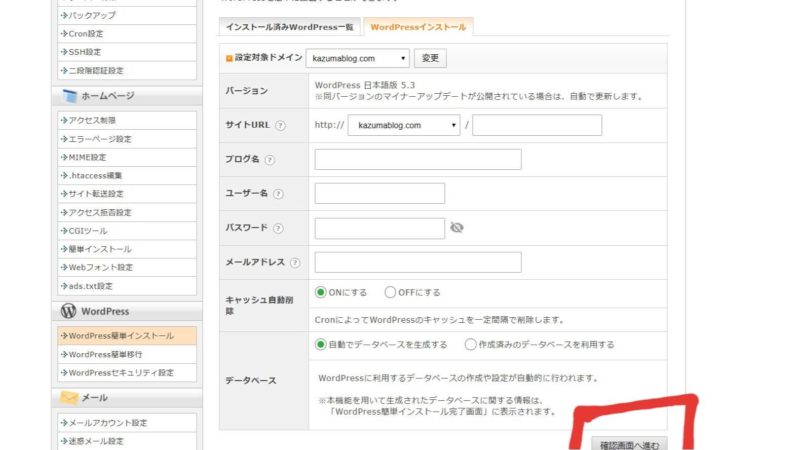Select WordPress簡単インストール in the sidebar
800x450 pixels.
click(127, 336)
